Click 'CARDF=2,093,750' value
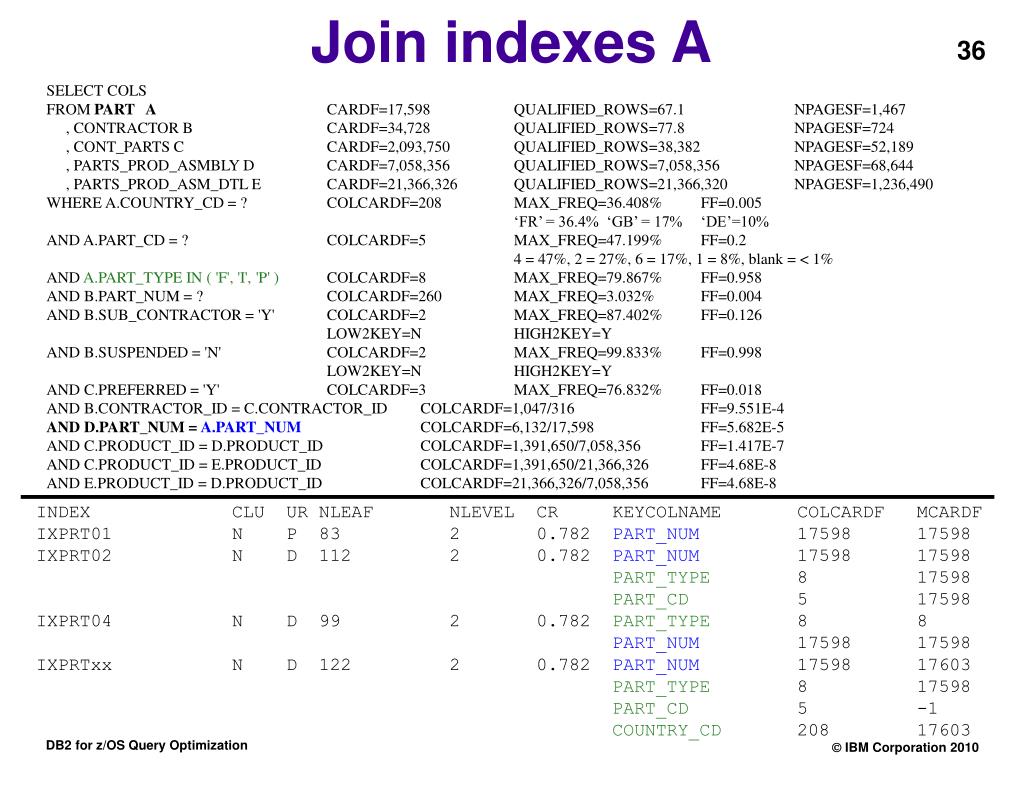The width and height of the screenshot is (1023, 791). (388, 147)
